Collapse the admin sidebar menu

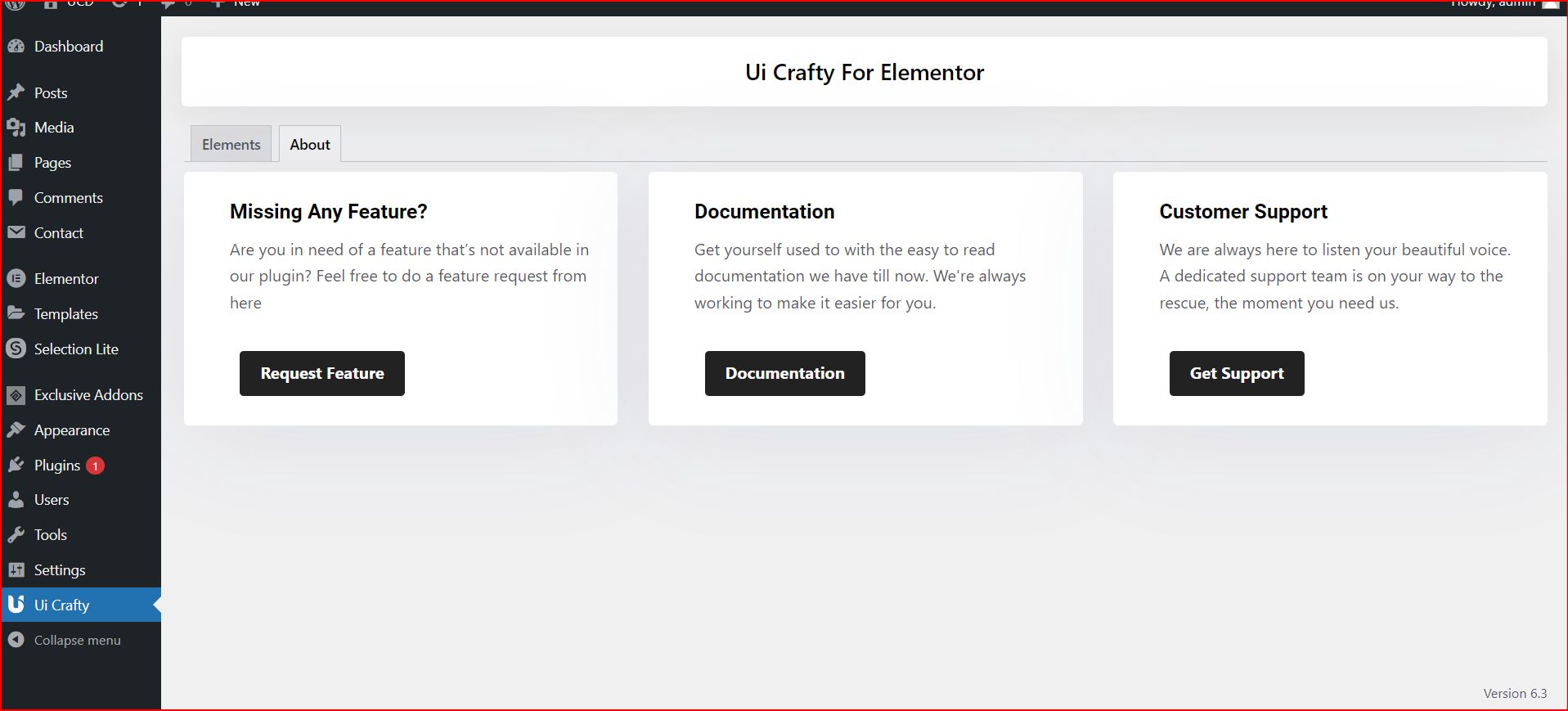tap(81, 640)
